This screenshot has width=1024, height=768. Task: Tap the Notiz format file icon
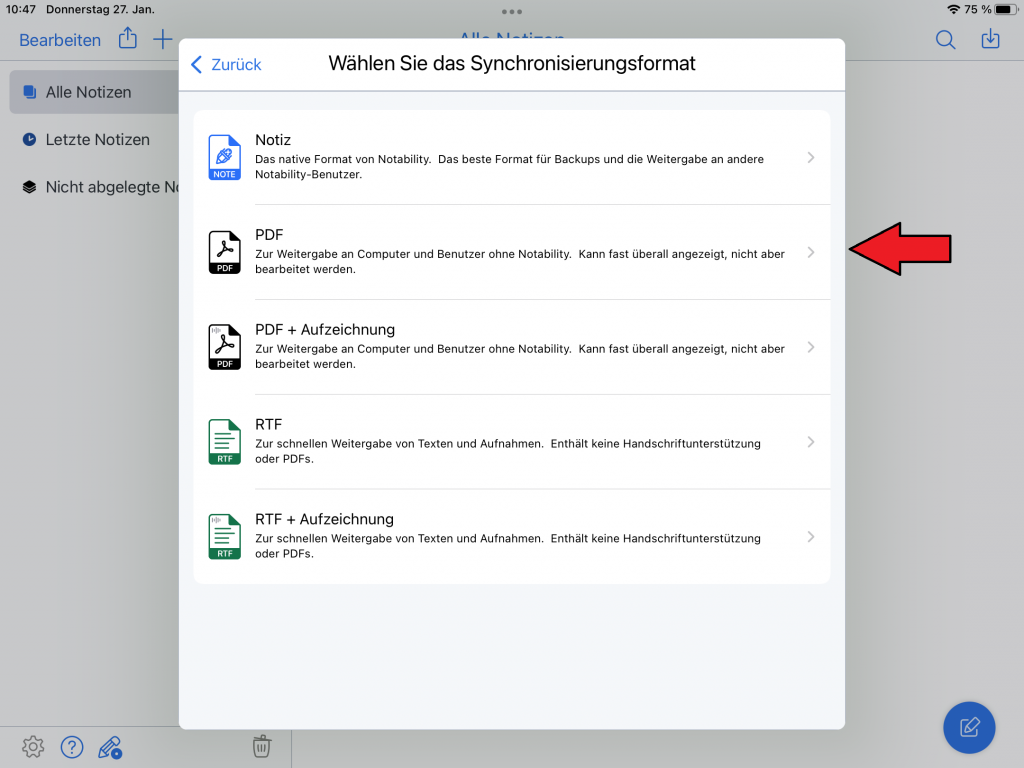tap(225, 157)
